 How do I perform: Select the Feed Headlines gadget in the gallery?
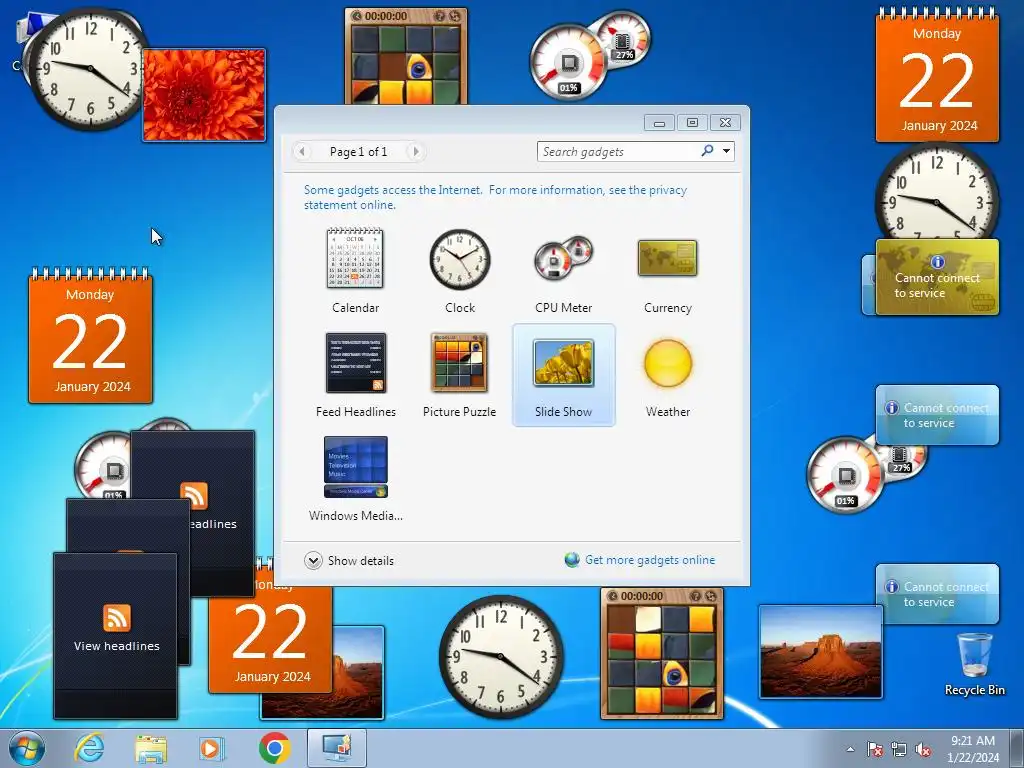tap(355, 375)
